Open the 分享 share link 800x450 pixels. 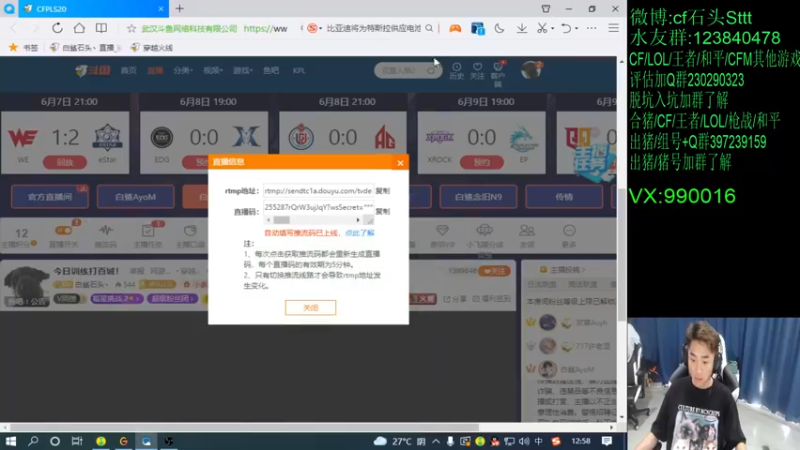point(455,298)
